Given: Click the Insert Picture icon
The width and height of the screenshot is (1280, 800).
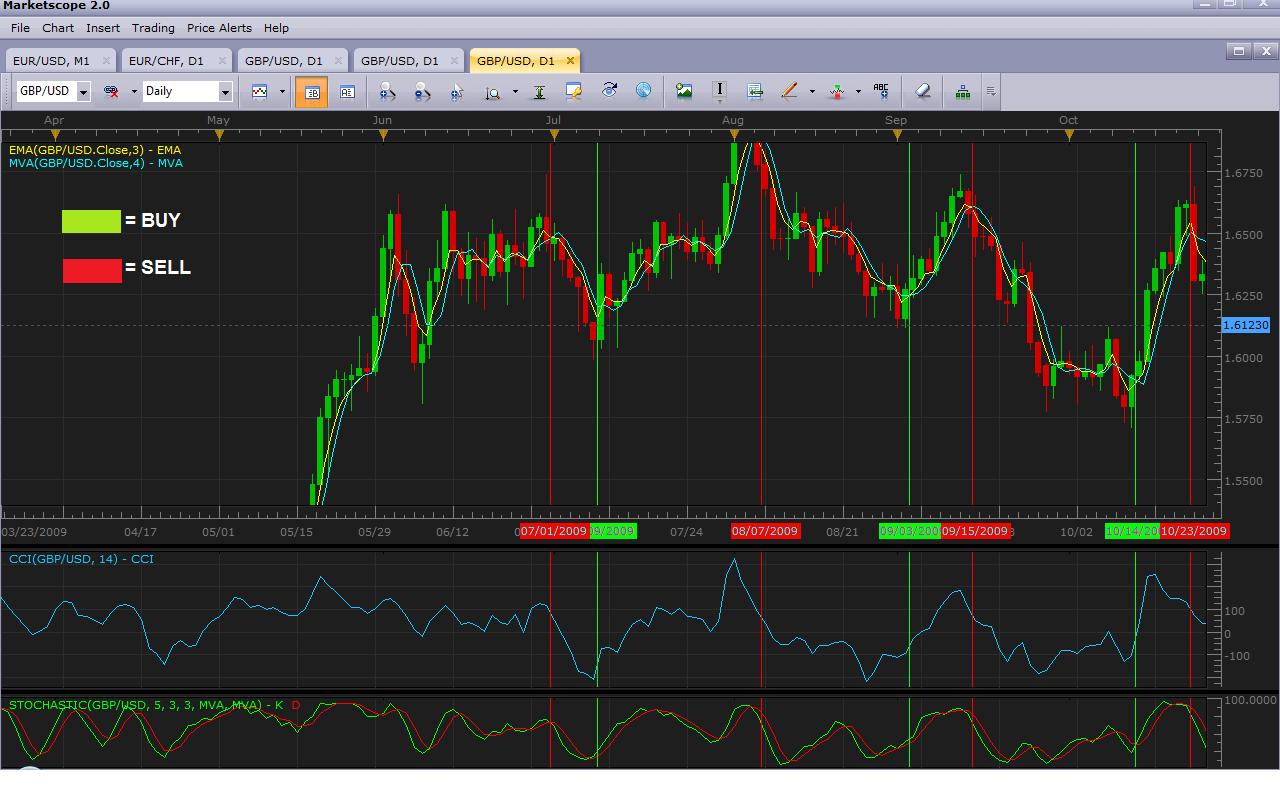Looking at the screenshot, I should (684, 91).
